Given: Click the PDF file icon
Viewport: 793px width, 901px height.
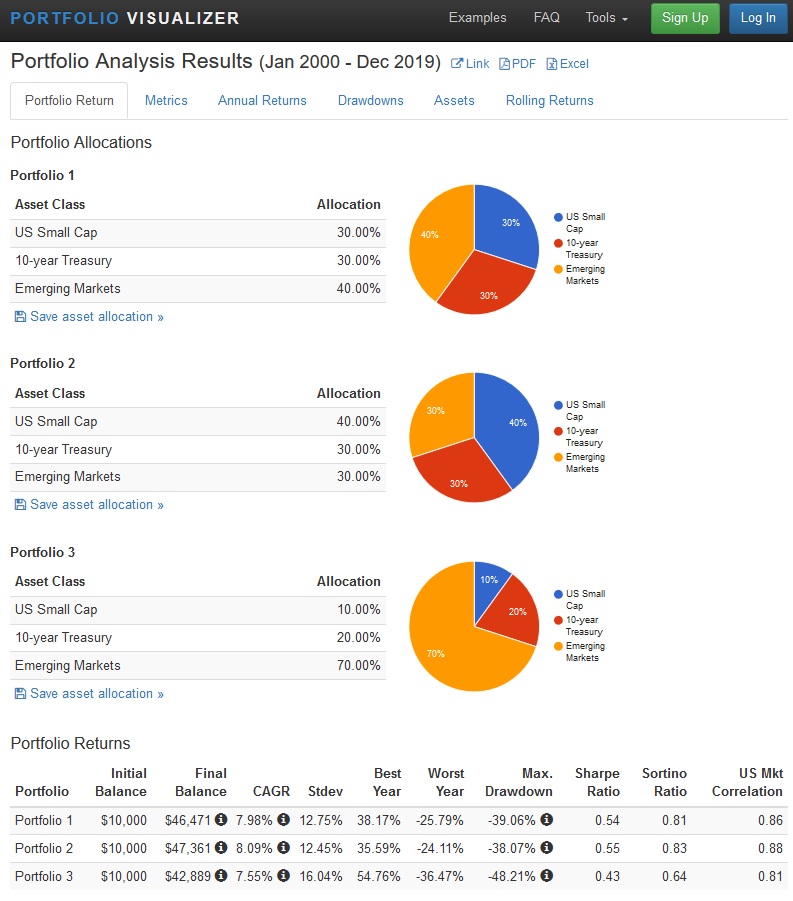Looking at the screenshot, I should point(504,64).
